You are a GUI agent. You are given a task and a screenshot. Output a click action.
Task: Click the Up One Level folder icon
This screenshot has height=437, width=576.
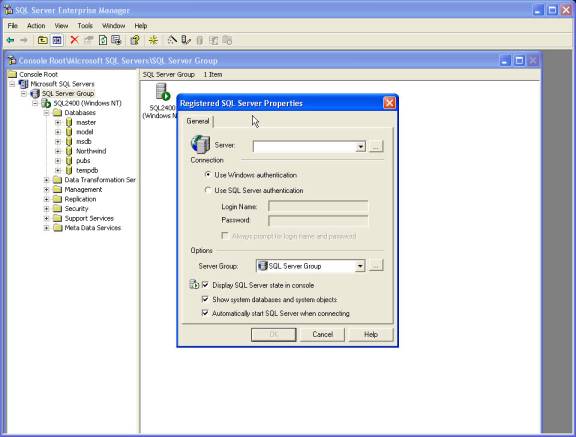click(x=43, y=40)
